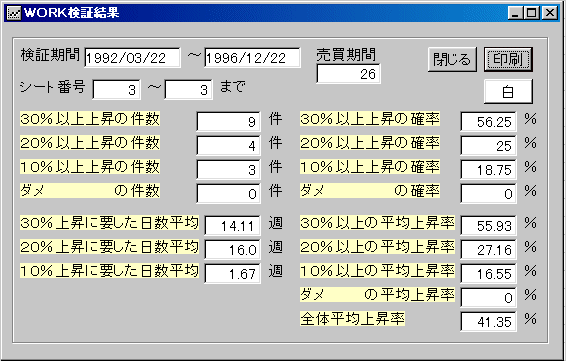Image resolution: width=566 pixels, height=361 pixels.
Task: Minimize the WORK検証結果 window
Action: point(515,13)
